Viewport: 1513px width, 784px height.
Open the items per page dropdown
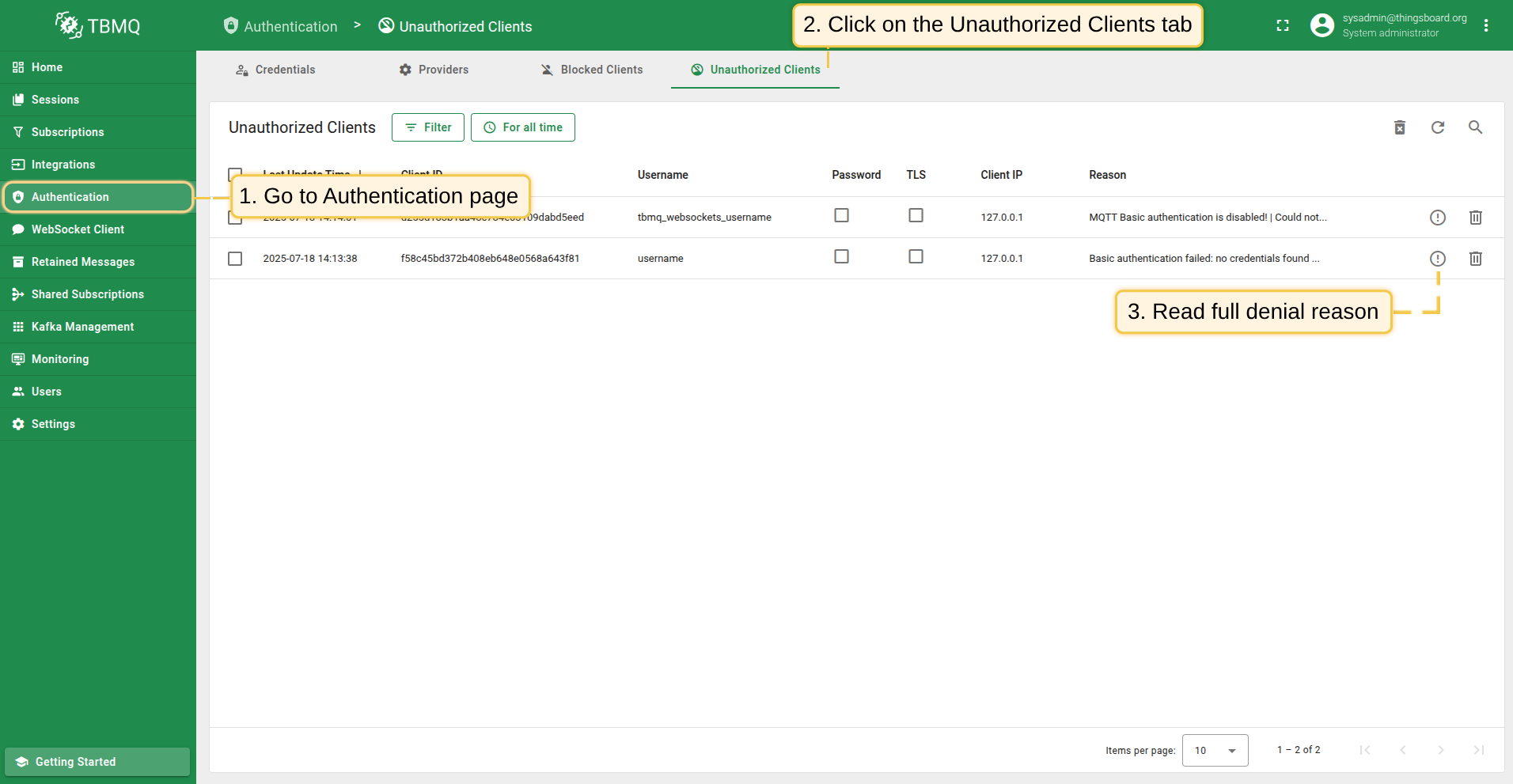click(x=1215, y=750)
